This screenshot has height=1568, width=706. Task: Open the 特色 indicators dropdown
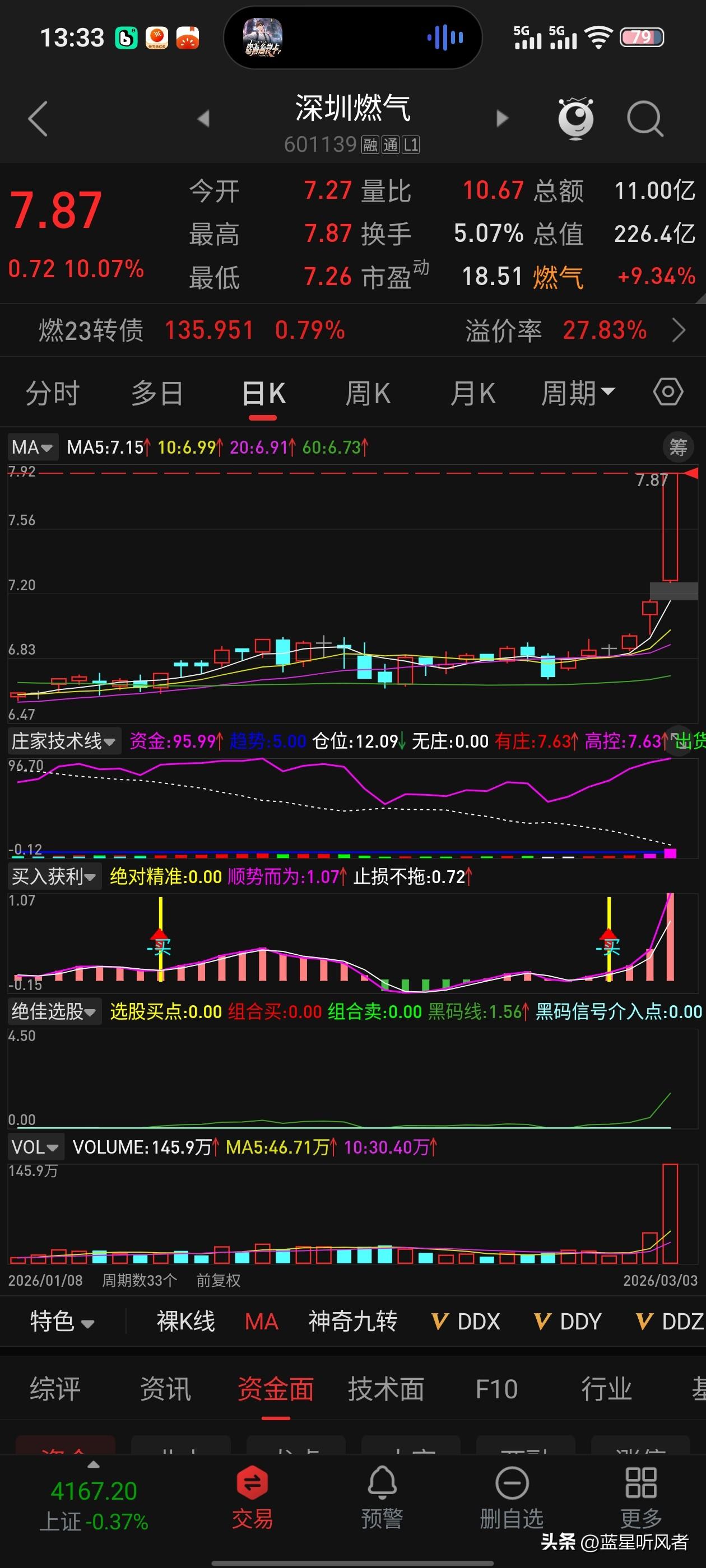[x=62, y=1322]
